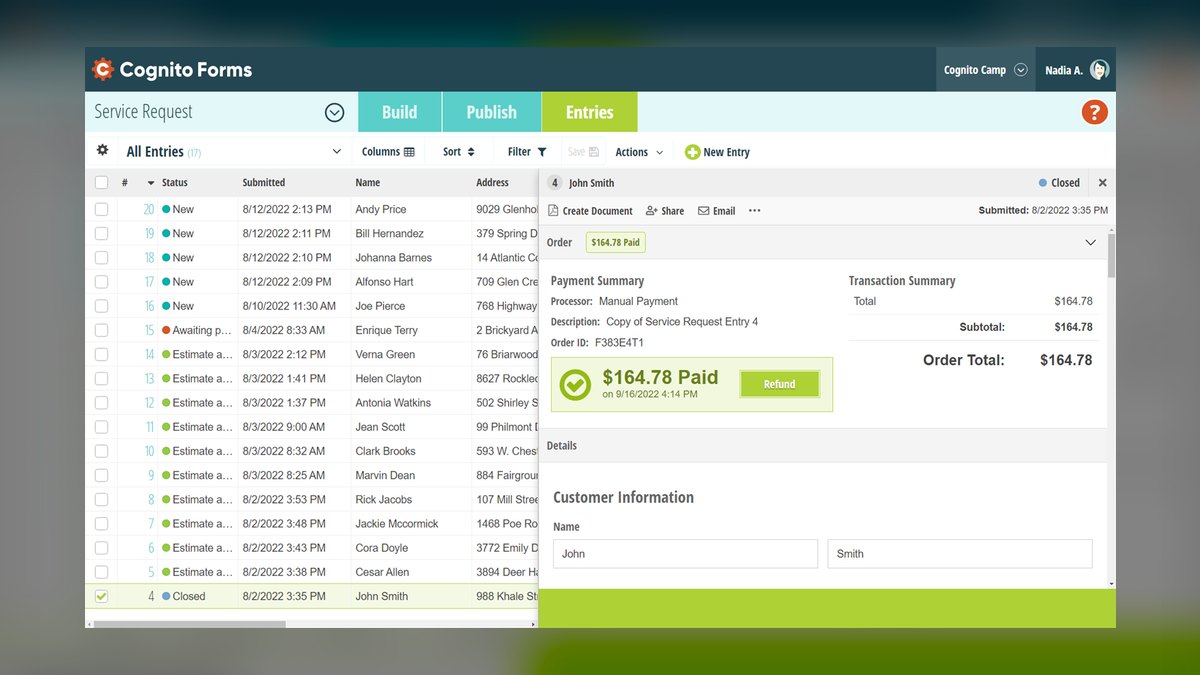Check the Enrique Terry entry checkbox

tap(101, 330)
